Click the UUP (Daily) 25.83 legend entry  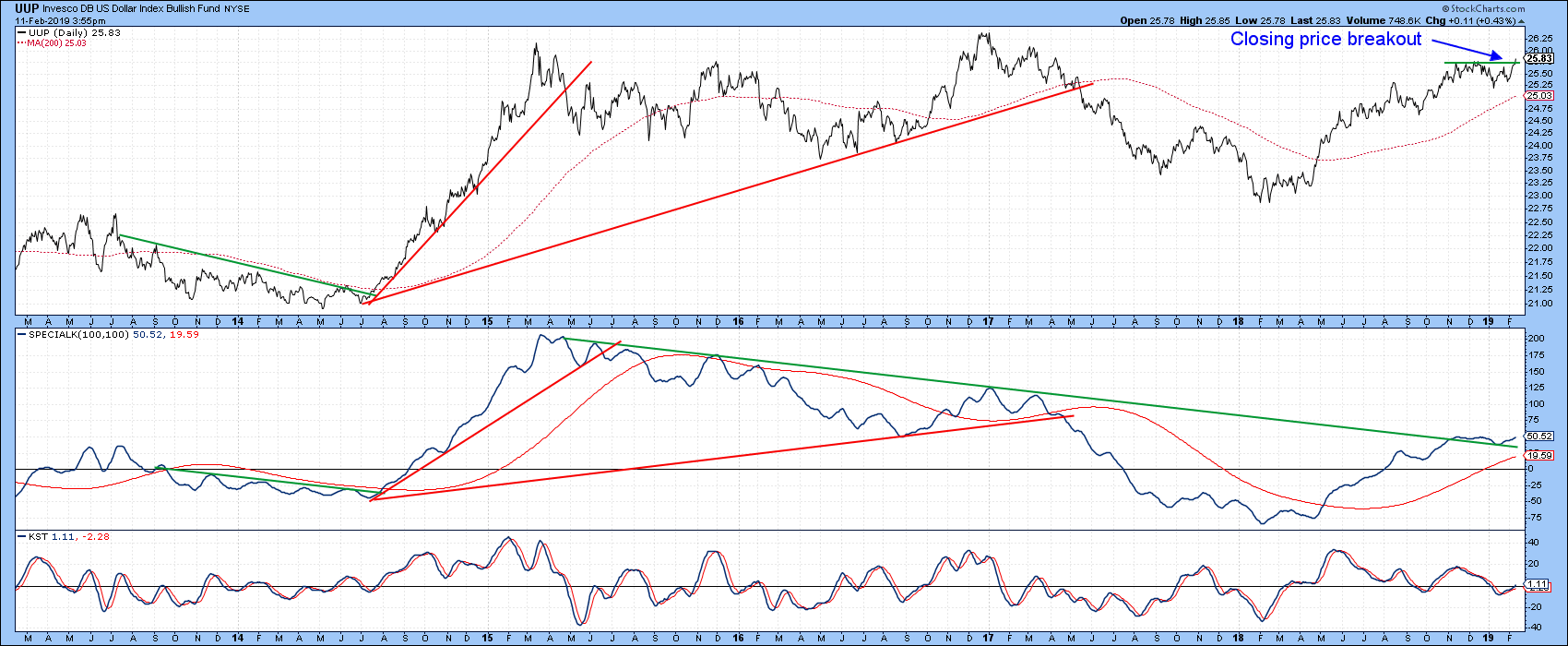click(68, 32)
